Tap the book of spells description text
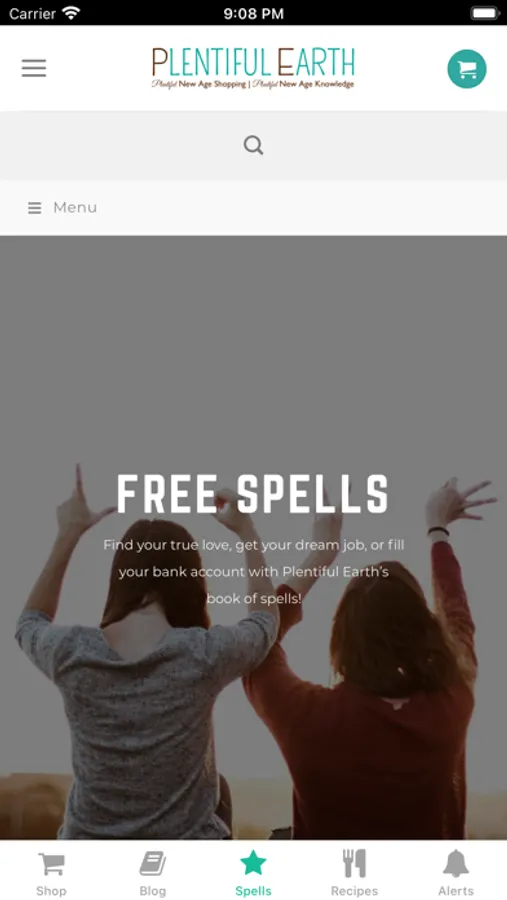The image size is (507, 900). click(253, 572)
